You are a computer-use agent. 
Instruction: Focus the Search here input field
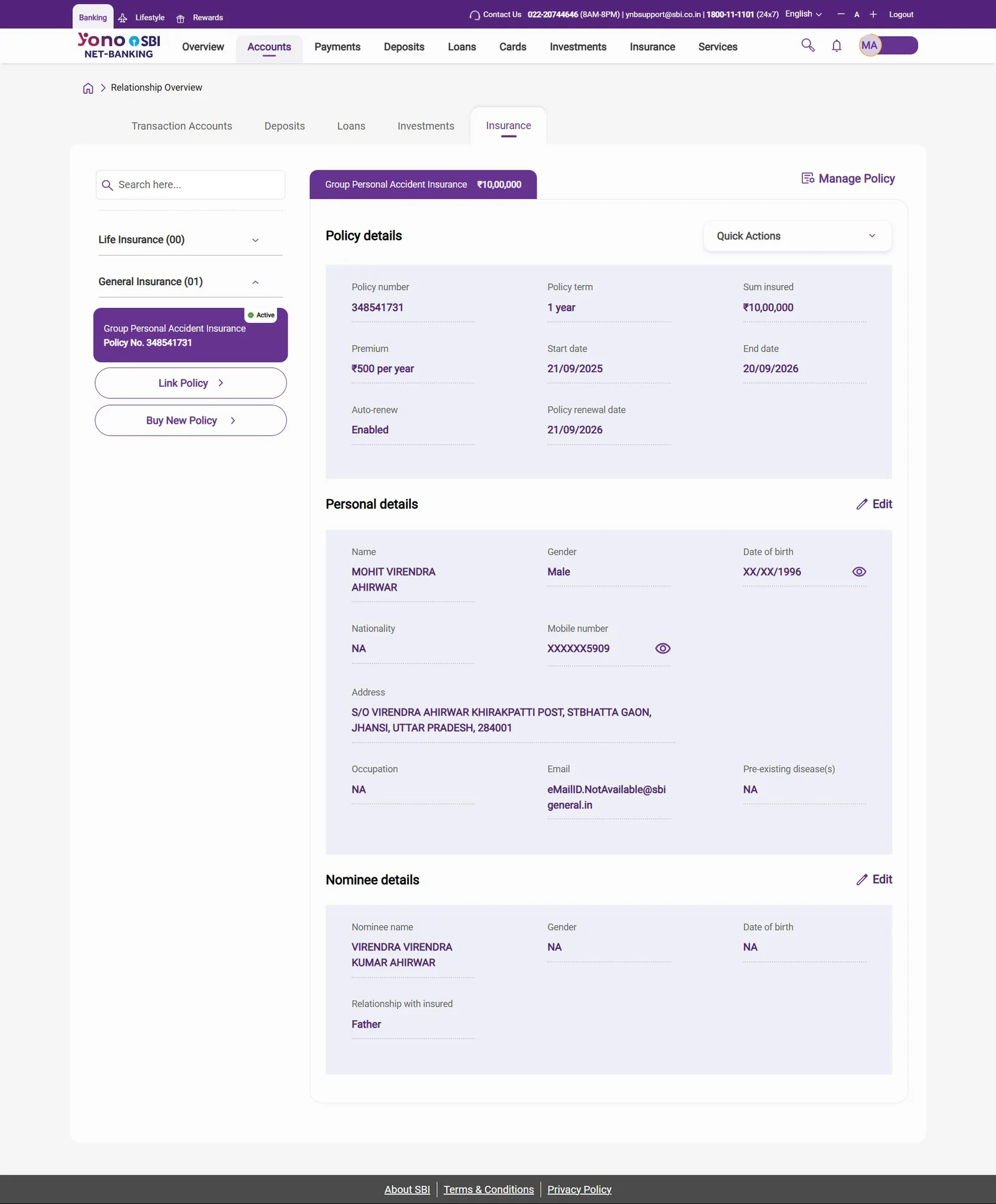pos(190,185)
